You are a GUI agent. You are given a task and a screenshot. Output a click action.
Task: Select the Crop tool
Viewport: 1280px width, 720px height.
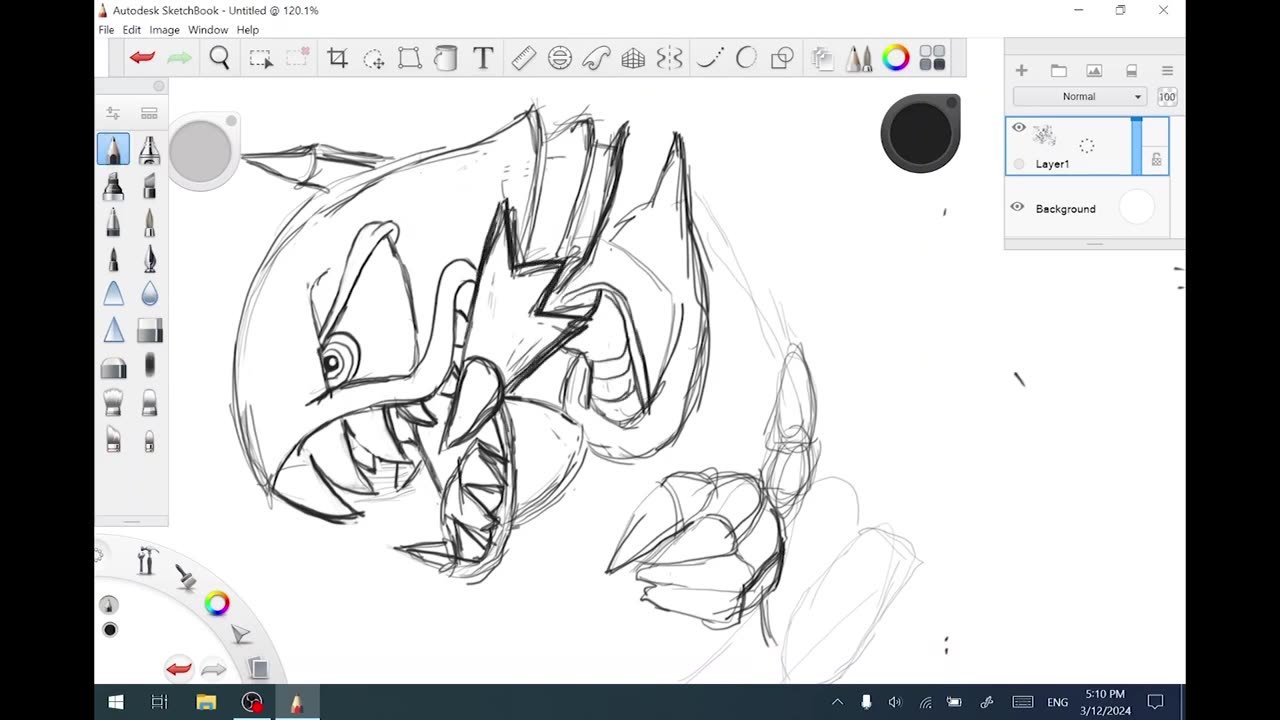(338, 58)
